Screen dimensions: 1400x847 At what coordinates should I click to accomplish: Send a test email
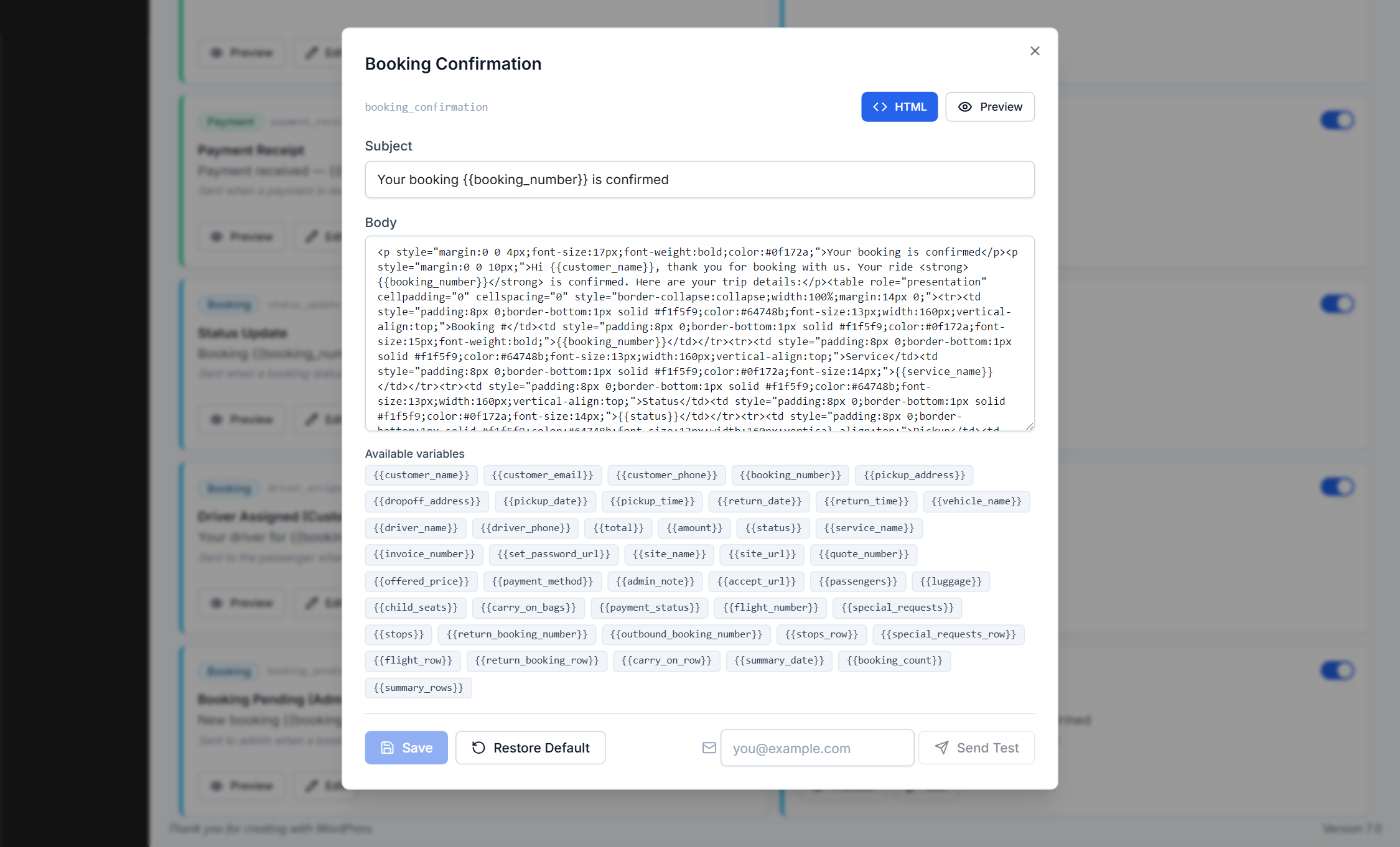[976, 747]
